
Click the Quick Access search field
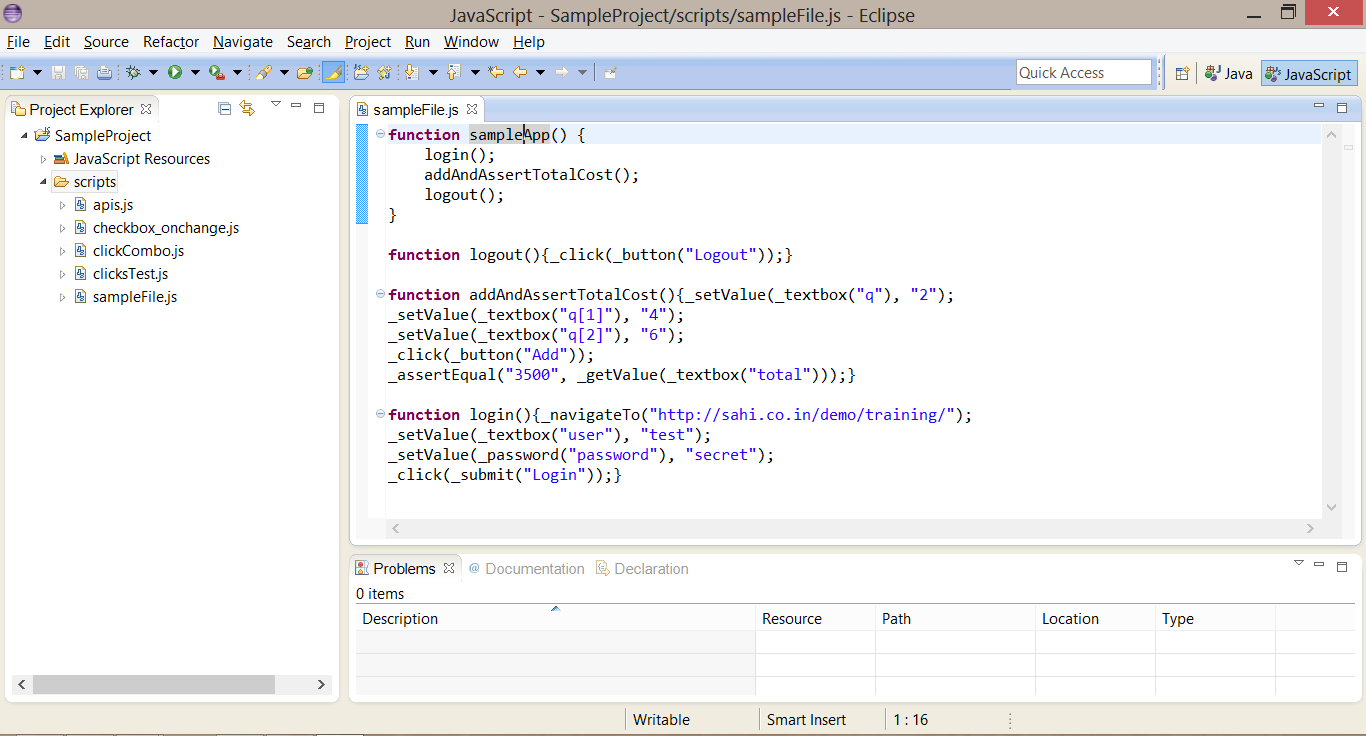[1083, 73]
